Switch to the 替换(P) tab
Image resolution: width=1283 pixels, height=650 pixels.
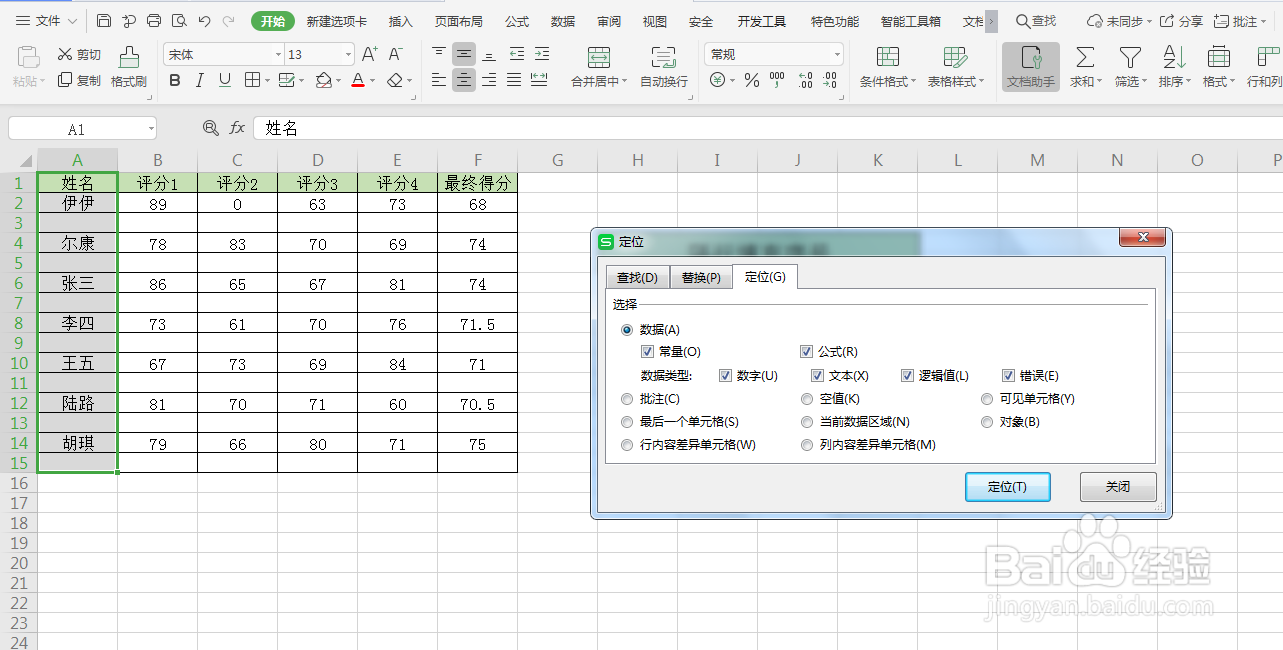[701, 277]
